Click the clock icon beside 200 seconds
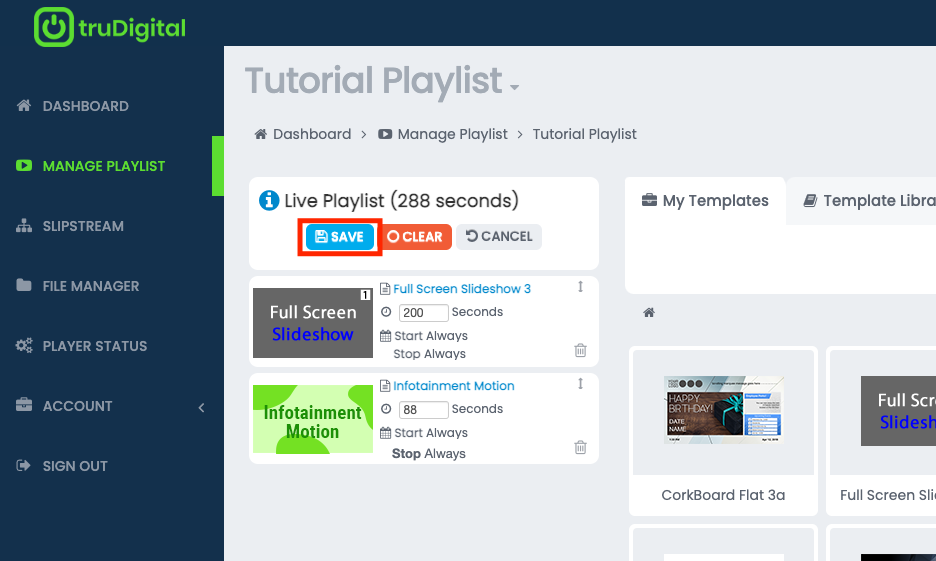 tap(386, 312)
